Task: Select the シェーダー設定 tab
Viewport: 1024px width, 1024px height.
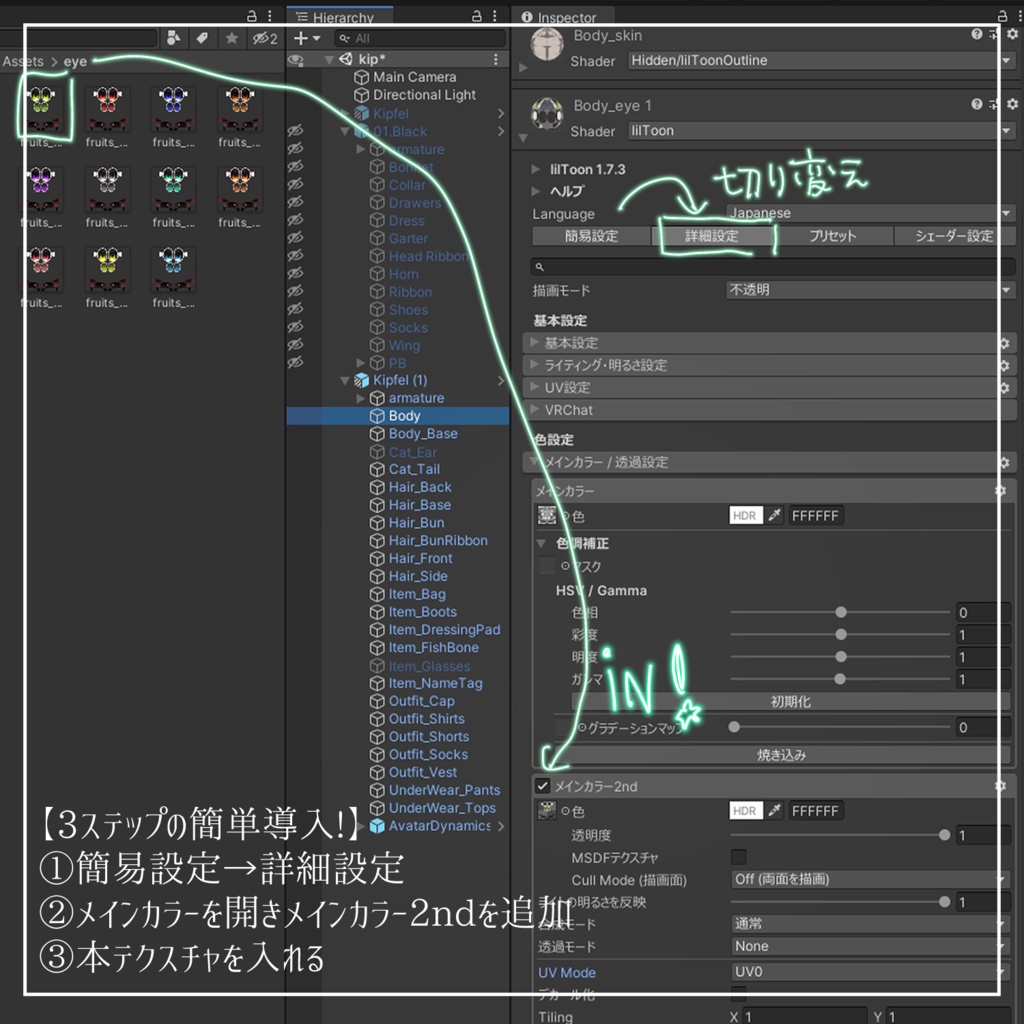Action: coord(954,236)
